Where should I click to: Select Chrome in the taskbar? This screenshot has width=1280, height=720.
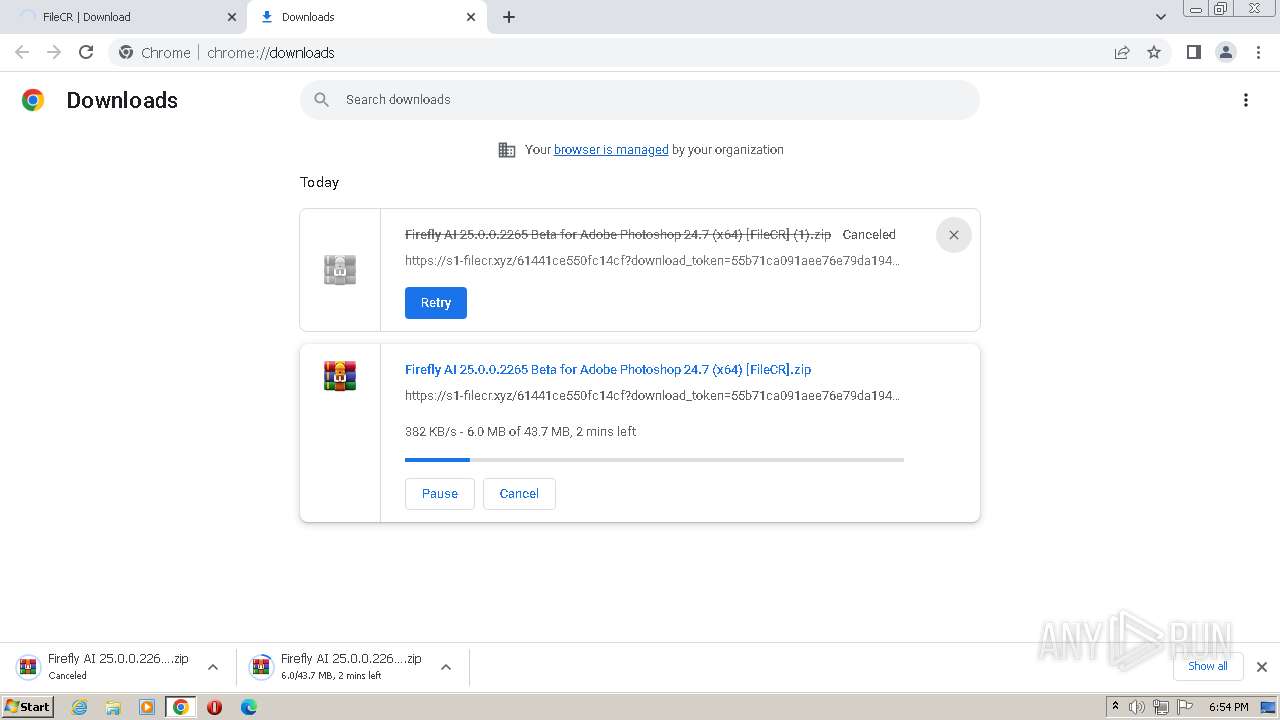click(x=181, y=707)
